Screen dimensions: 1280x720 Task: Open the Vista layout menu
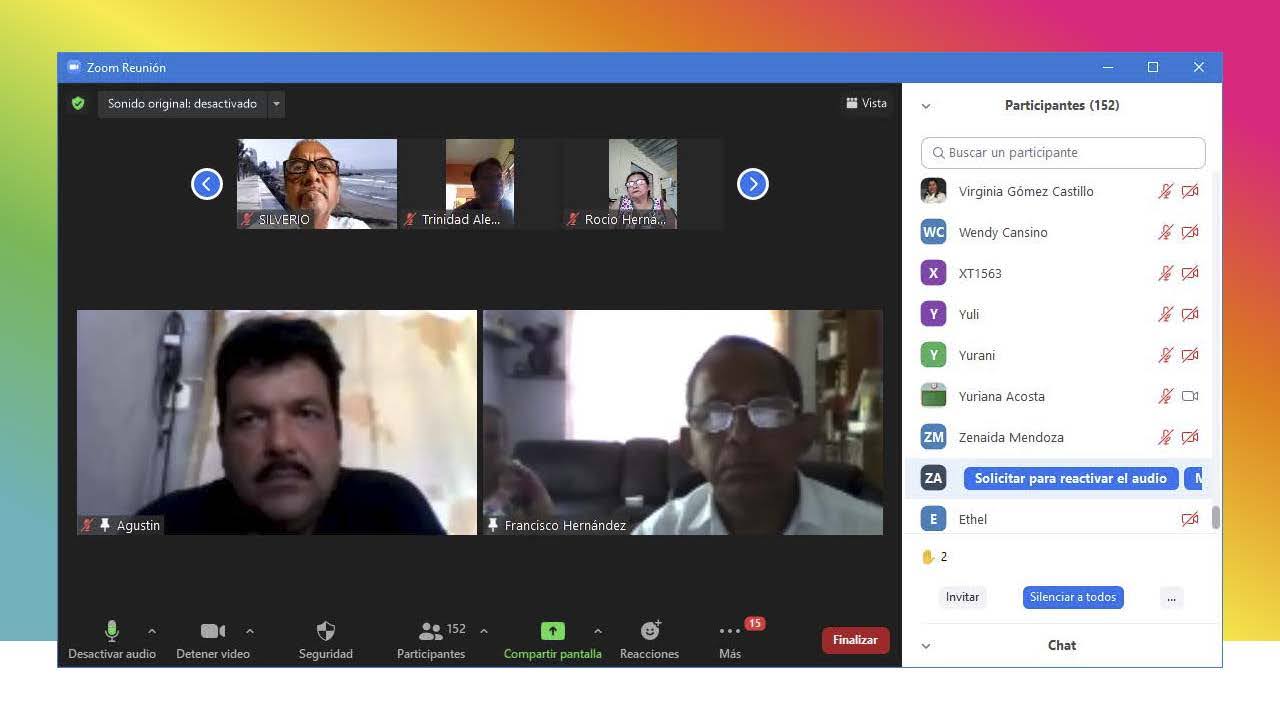tap(866, 103)
